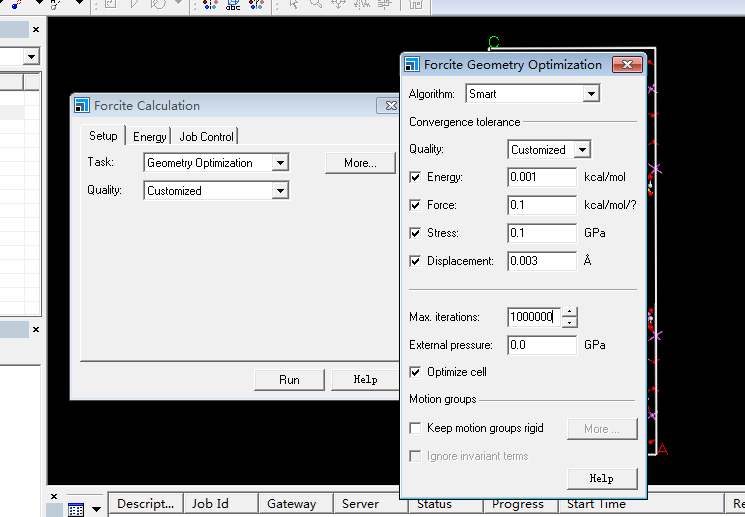Viewport: 745px width, 517px height.
Task: Click the red A axis label
Action: 663,449
